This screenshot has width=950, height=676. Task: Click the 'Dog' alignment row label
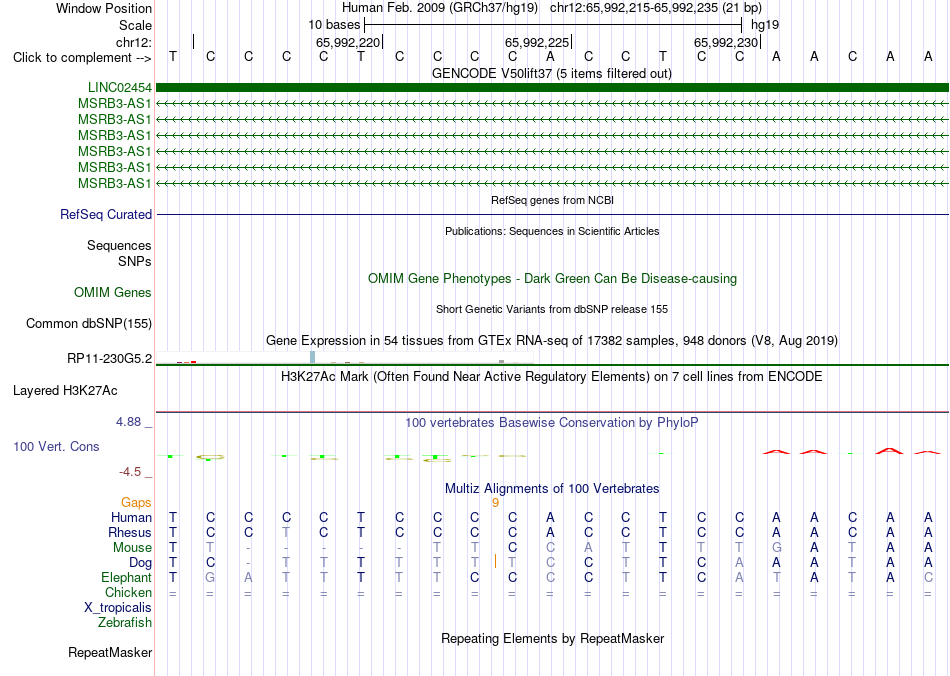coord(141,563)
